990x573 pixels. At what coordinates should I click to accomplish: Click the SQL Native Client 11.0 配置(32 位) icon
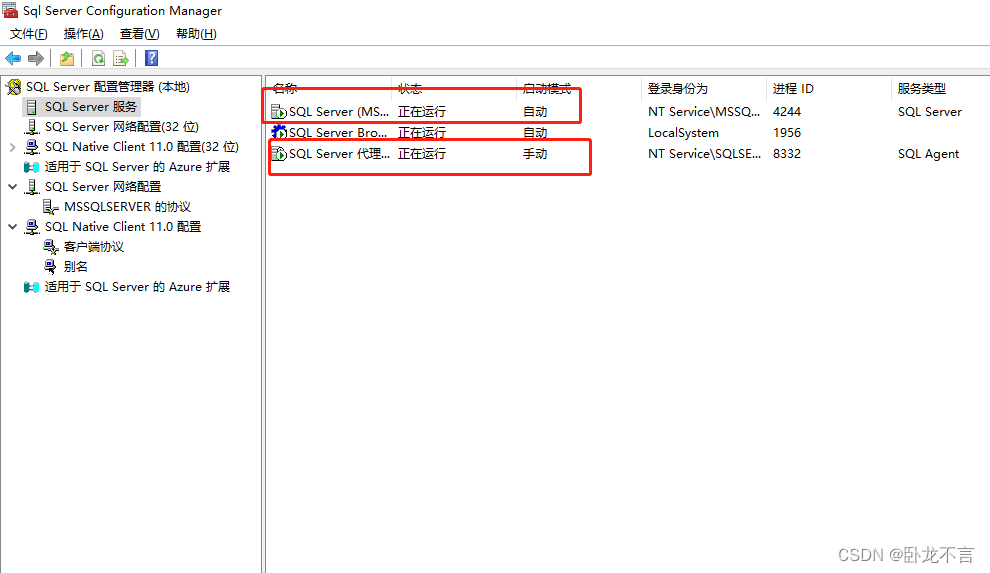click(x=32, y=147)
